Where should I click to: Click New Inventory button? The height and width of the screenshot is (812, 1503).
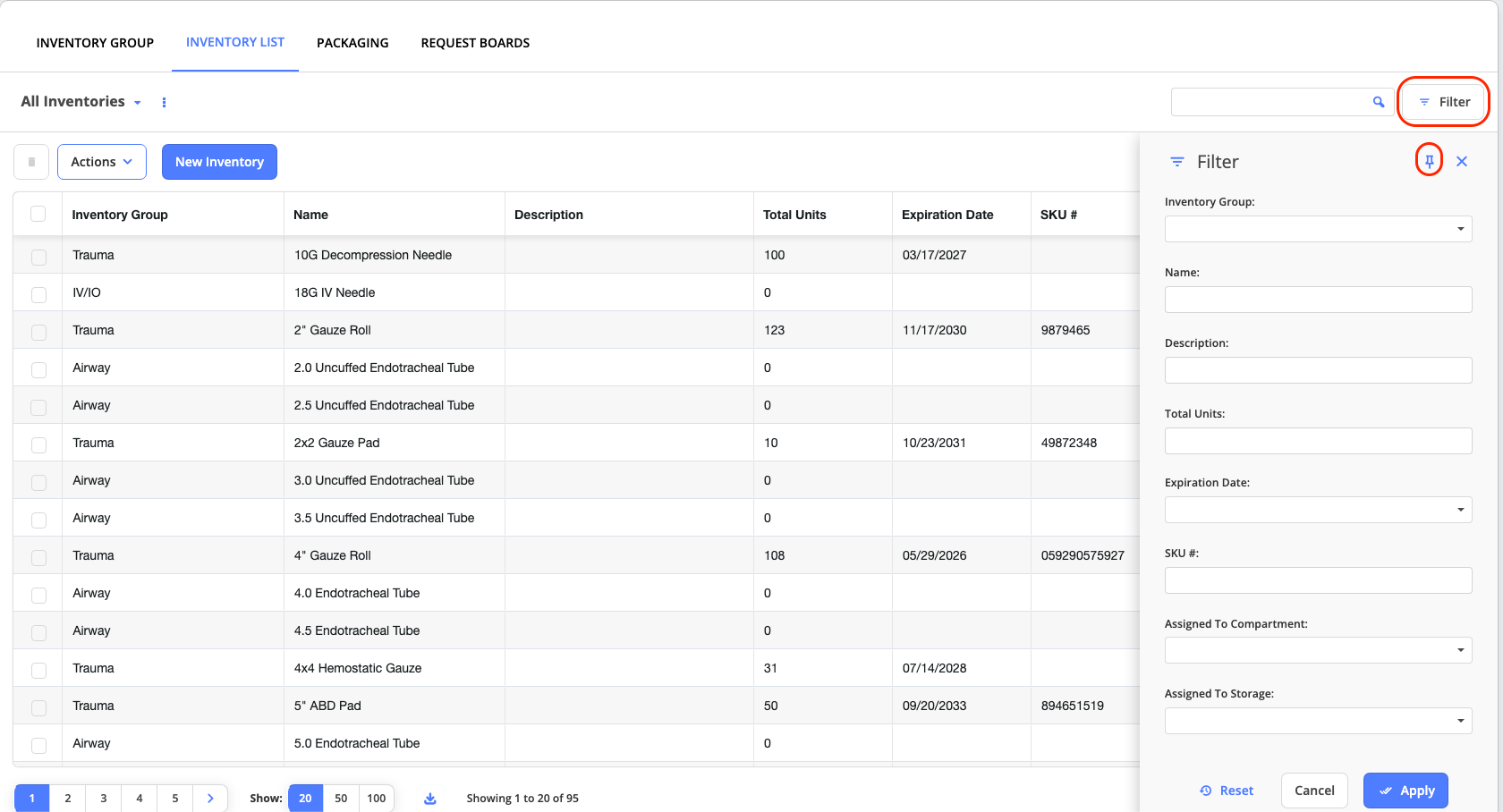point(219,162)
